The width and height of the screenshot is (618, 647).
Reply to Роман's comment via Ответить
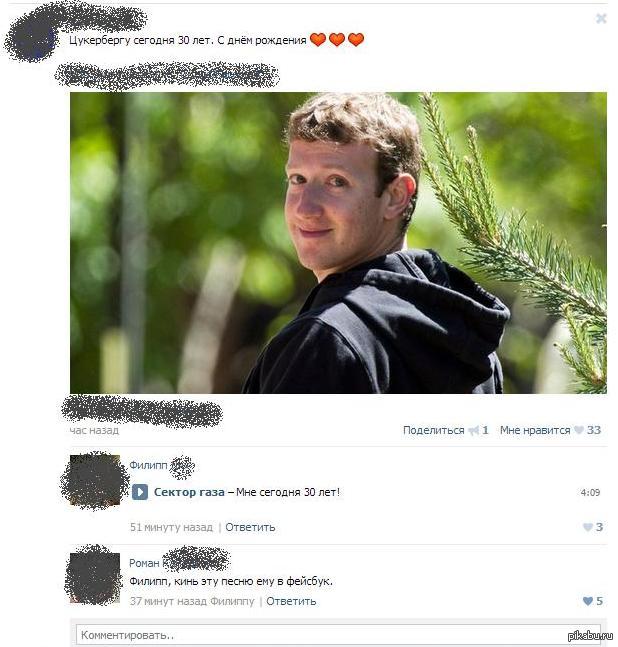click(x=291, y=601)
